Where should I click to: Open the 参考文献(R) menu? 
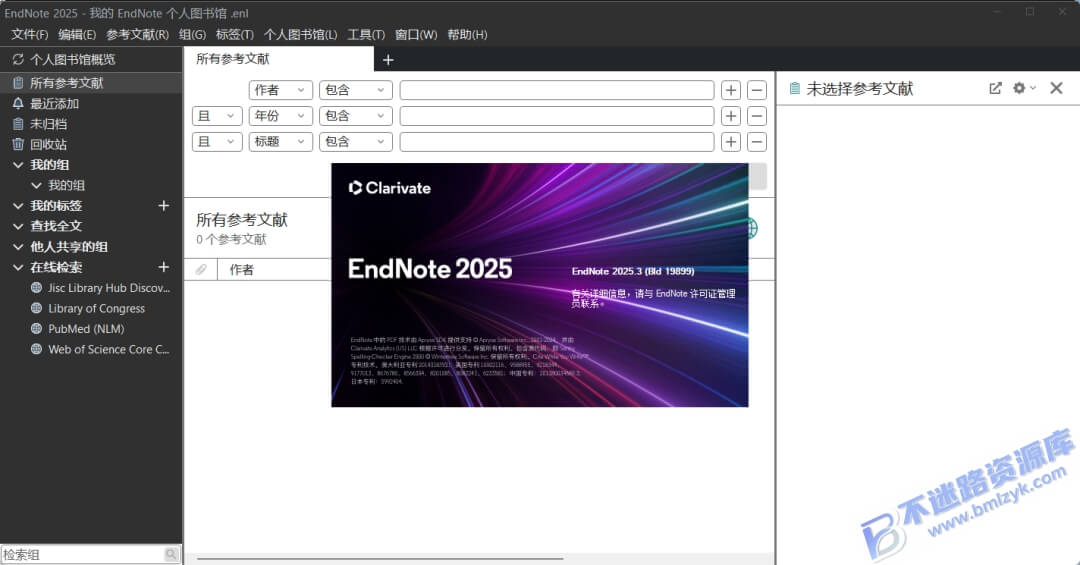point(137,34)
